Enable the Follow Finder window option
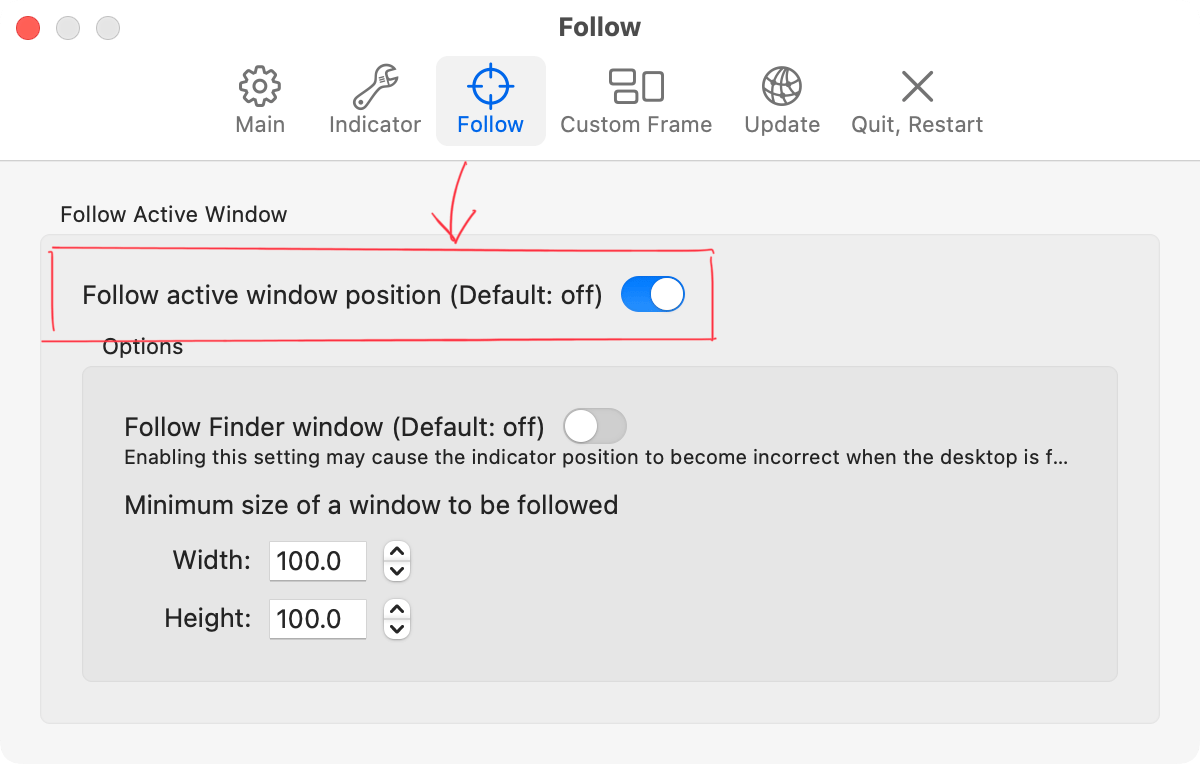This screenshot has width=1200, height=764. tap(594, 426)
